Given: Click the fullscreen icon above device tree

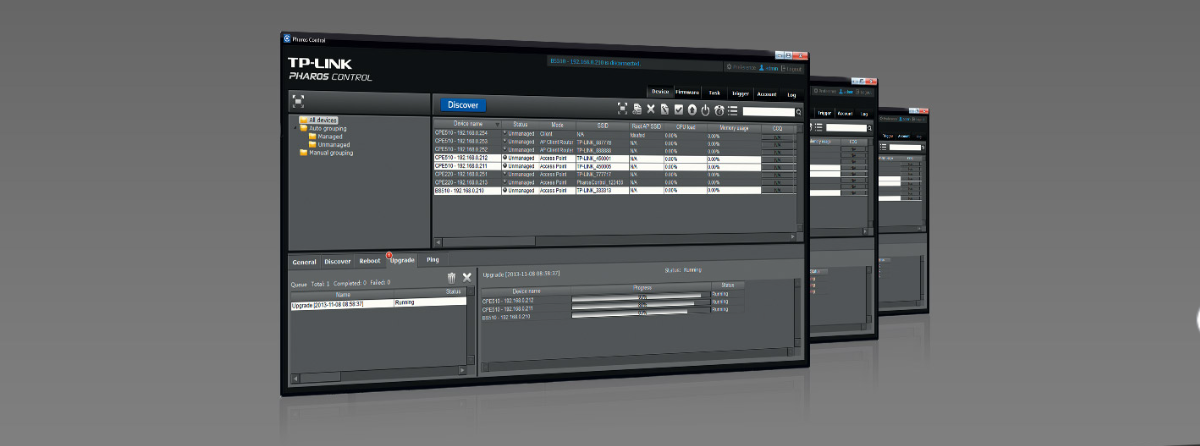Looking at the screenshot, I should click(297, 100).
